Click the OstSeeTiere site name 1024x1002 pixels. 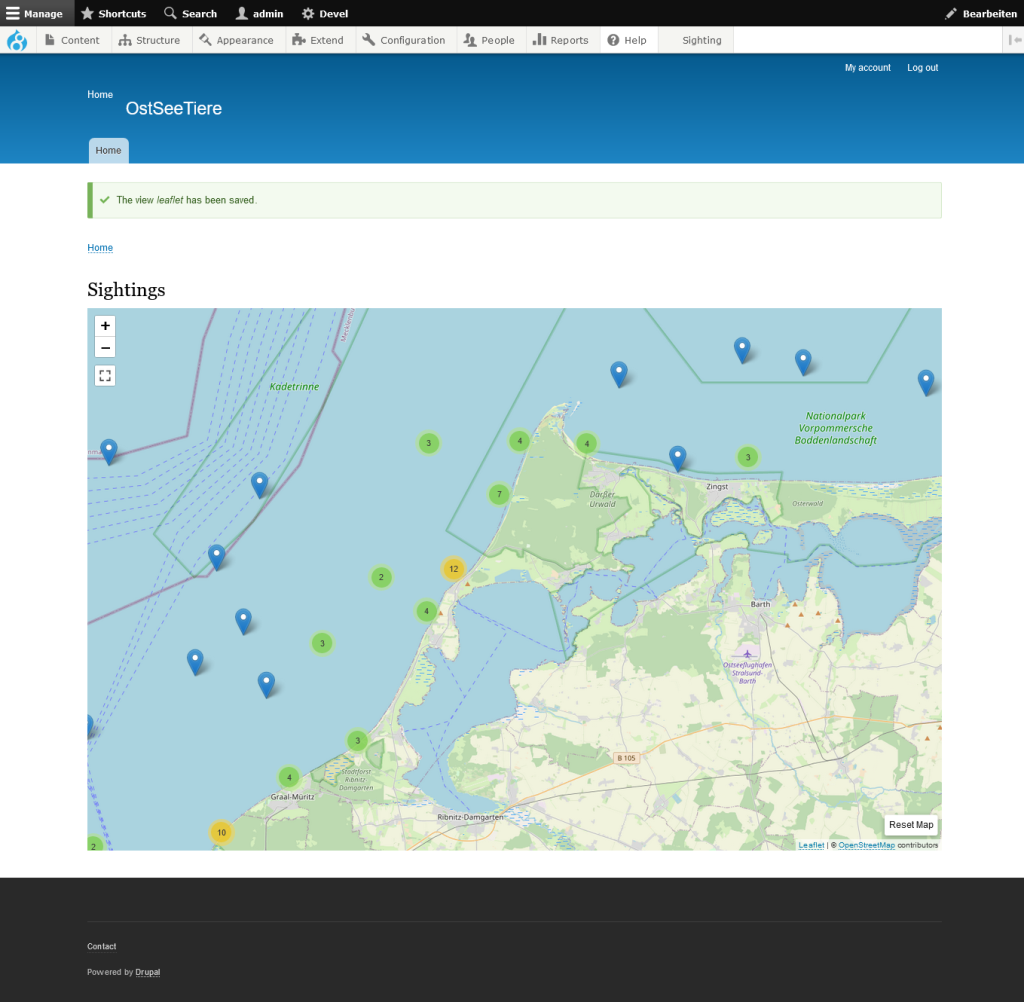174,108
